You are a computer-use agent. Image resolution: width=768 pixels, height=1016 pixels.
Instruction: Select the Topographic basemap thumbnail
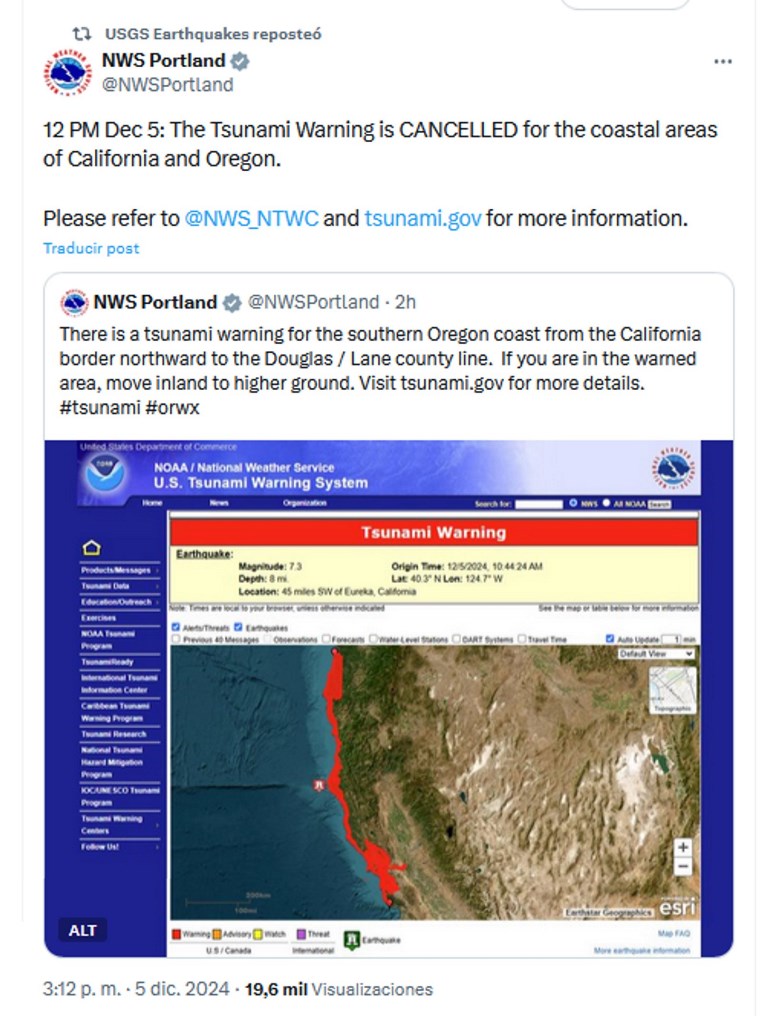click(x=672, y=690)
